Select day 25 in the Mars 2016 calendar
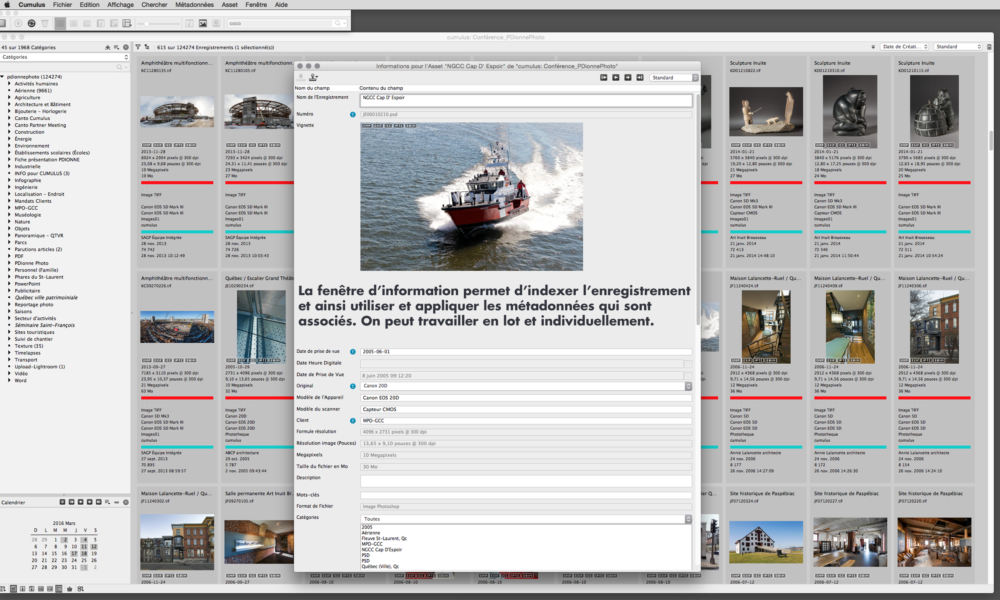1000x600 pixels. tap(85, 560)
